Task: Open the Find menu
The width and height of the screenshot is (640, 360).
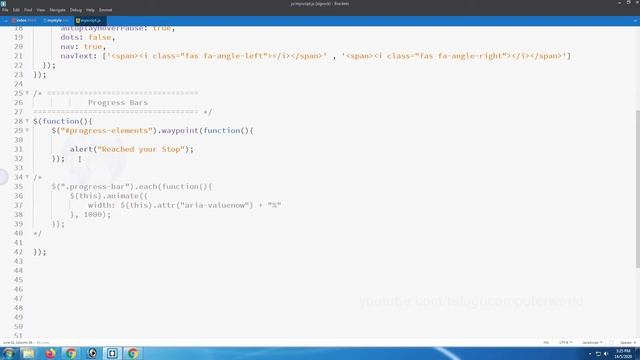Action: click(28, 10)
